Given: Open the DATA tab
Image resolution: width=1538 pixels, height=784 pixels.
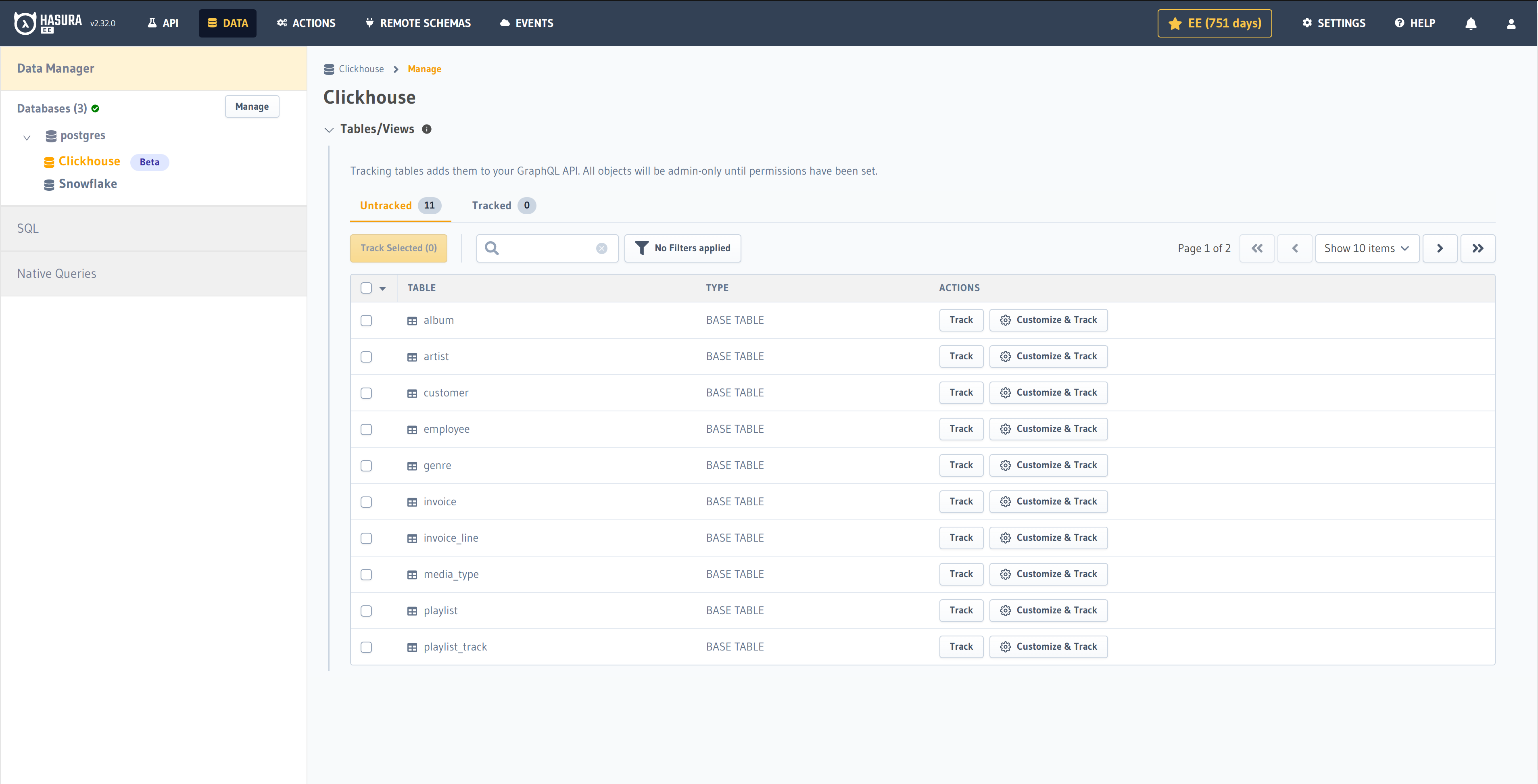Looking at the screenshot, I should click(x=227, y=23).
